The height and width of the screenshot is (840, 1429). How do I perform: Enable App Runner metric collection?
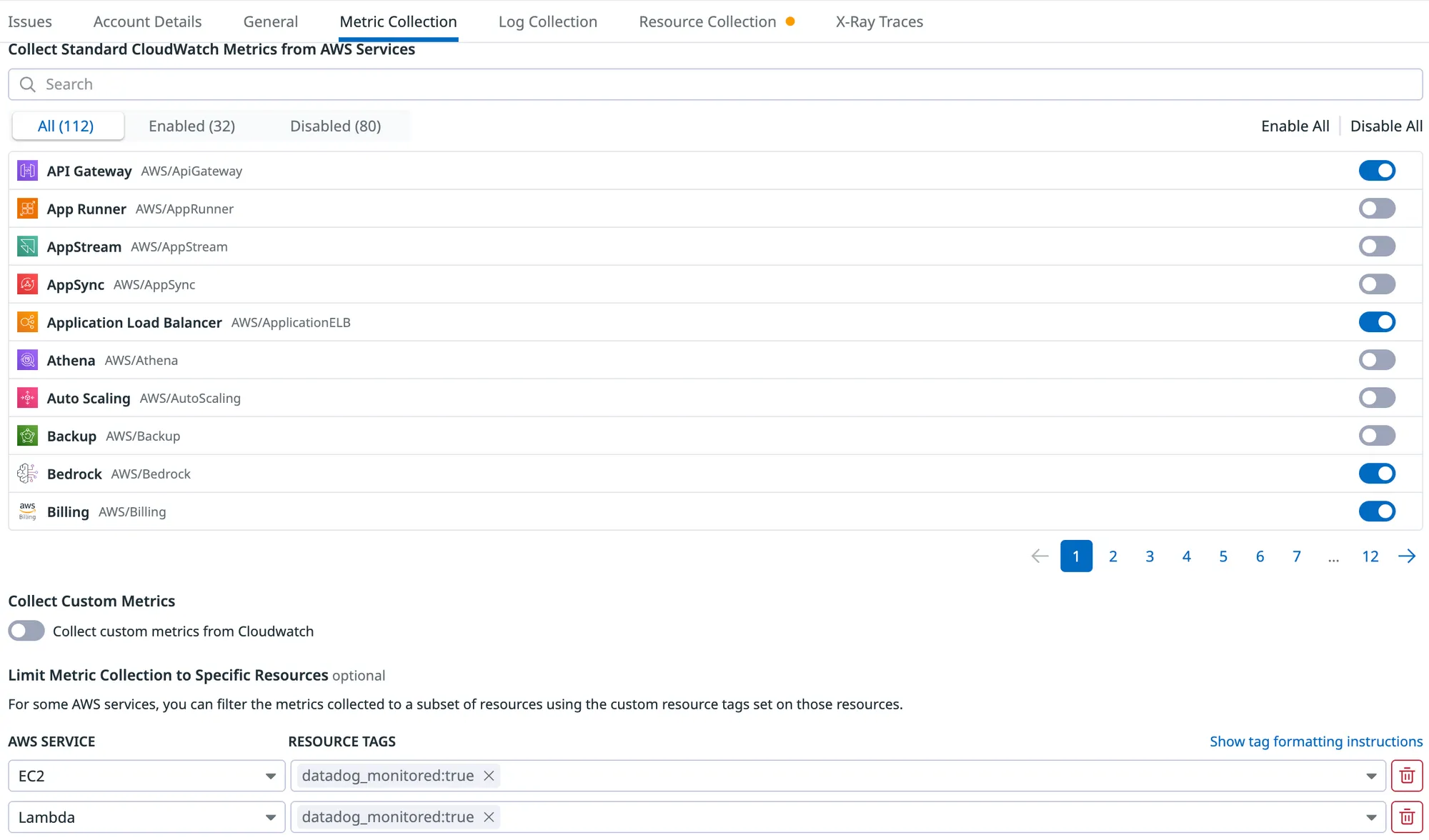click(1376, 209)
